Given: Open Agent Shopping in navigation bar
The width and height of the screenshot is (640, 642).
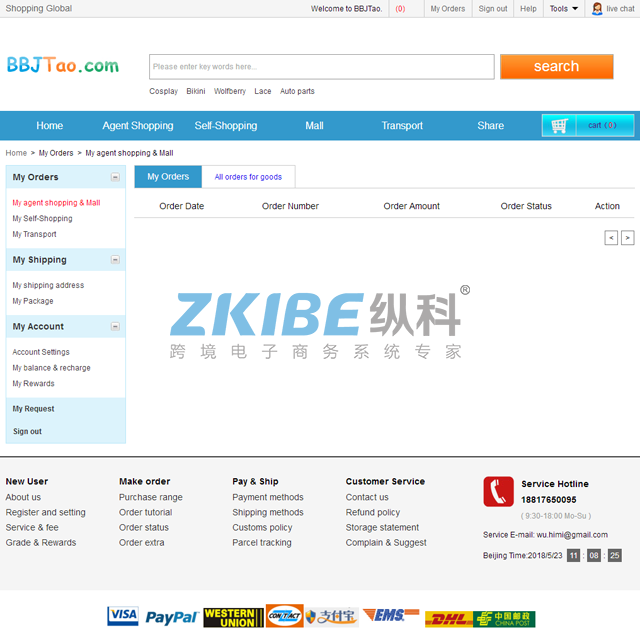Looking at the screenshot, I should click(138, 125).
